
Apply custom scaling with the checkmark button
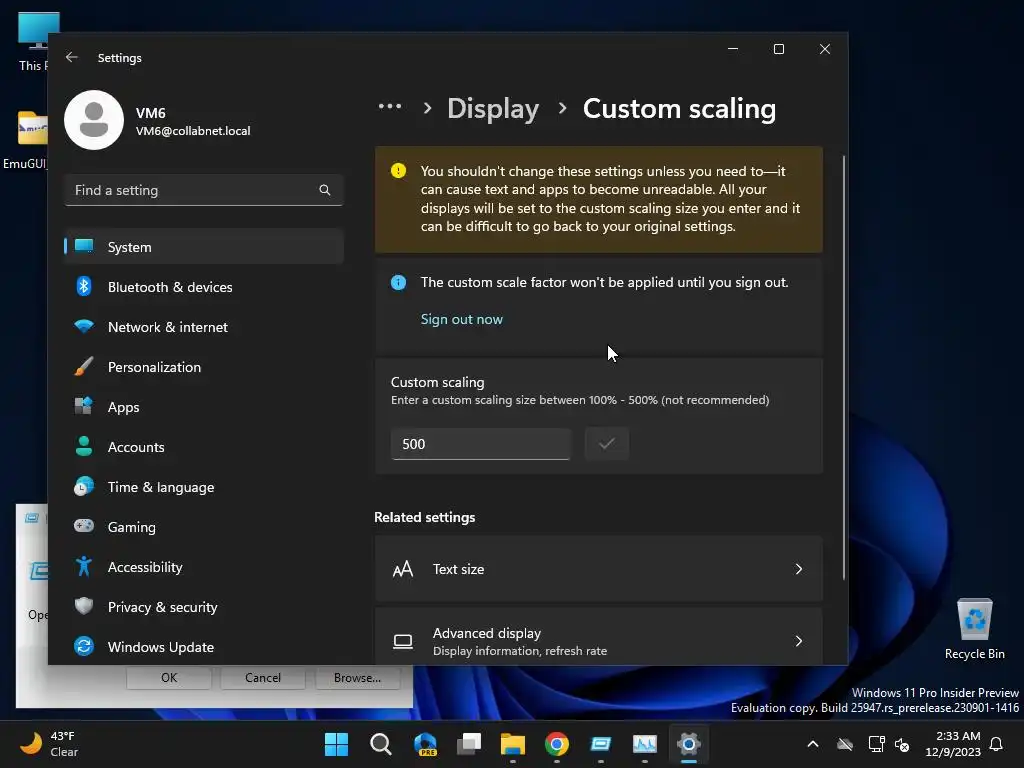(x=607, y=444)
